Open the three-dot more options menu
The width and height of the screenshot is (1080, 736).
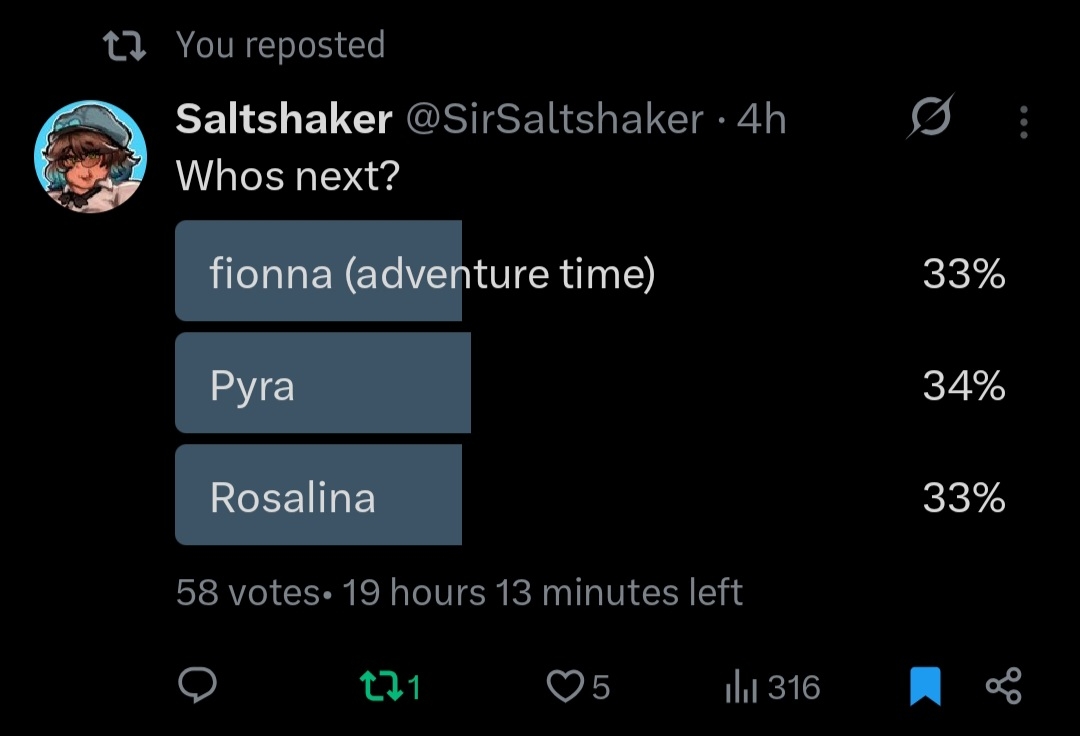click(x=1023, y=122)
